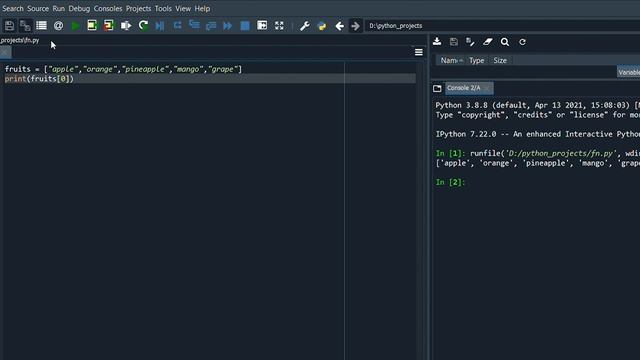Open the Projects menu

pyautogui.click(x=138, y=9)
